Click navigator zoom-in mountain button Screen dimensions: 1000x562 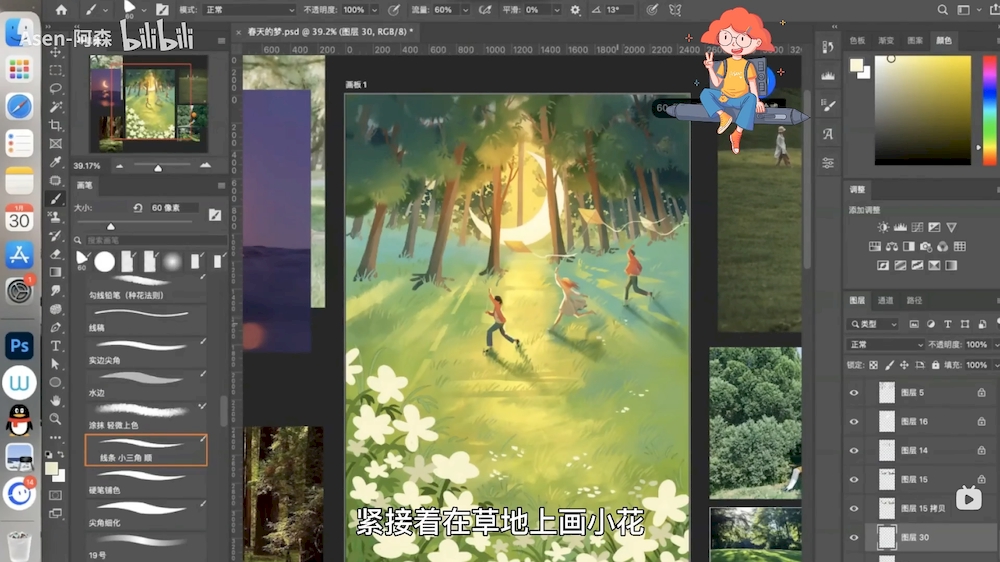click(x=205, y=165)
